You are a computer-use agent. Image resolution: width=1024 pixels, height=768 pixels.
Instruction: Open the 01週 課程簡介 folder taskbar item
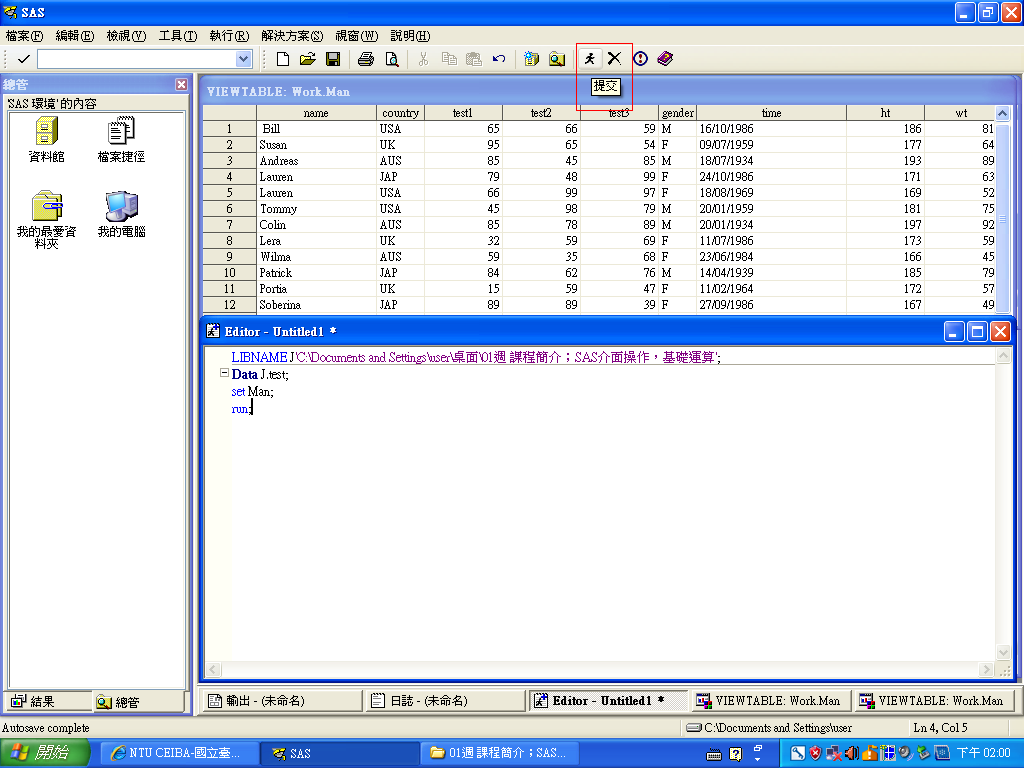[500, 753]
